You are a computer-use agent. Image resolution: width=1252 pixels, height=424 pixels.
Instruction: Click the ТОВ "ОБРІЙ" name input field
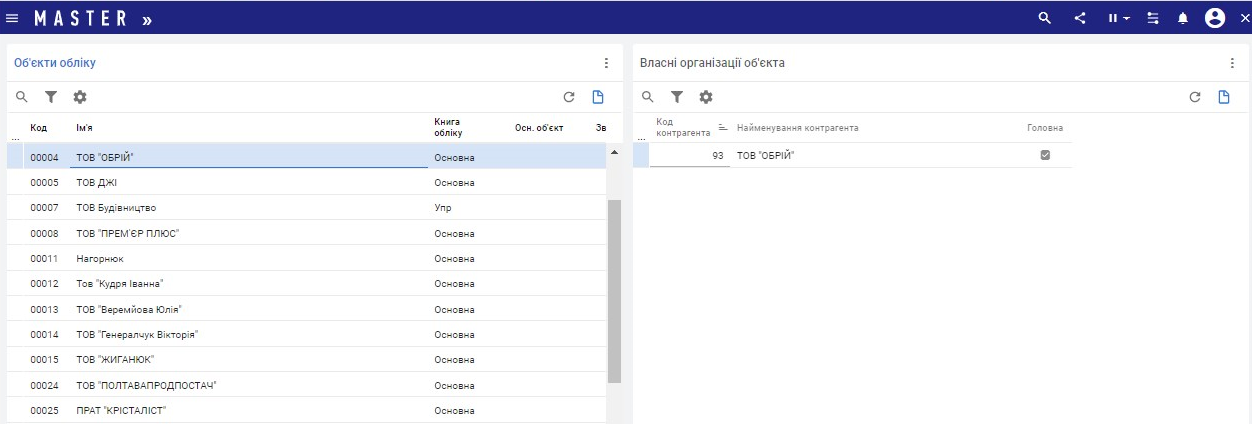click(x=250, y=157)
